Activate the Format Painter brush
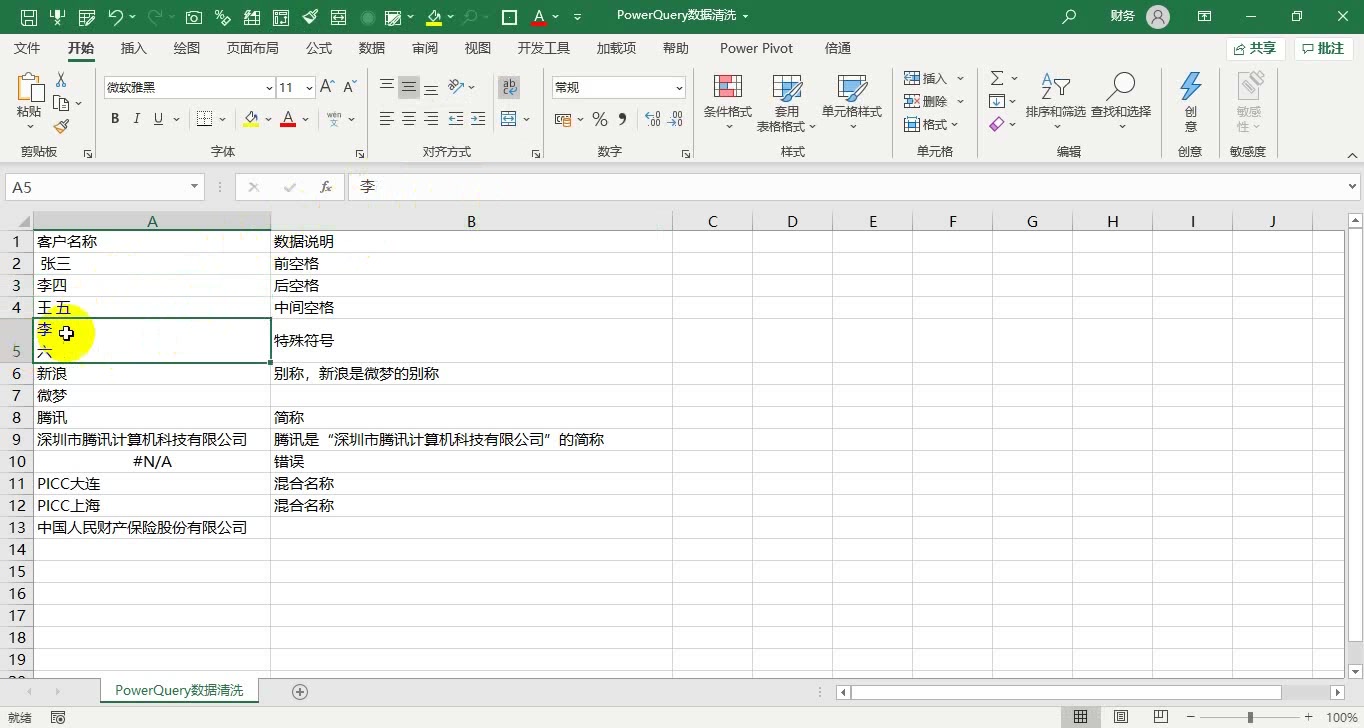1364x728 pixels. pyautogui.click(x=61, y=126)
